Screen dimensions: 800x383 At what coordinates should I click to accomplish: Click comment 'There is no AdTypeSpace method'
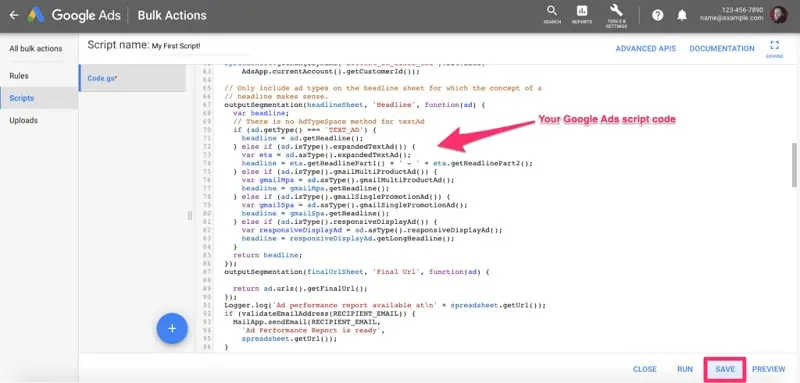329,121
